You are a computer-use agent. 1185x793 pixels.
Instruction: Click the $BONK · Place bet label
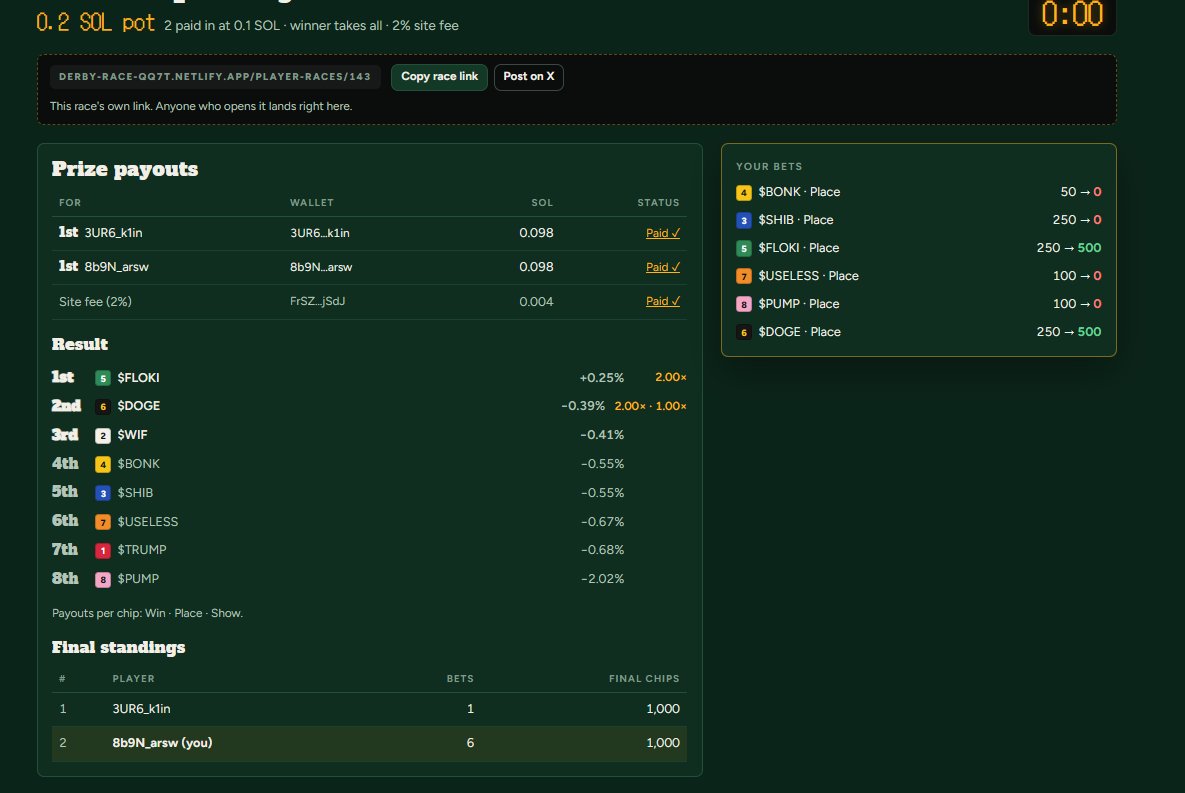[799, 192]
